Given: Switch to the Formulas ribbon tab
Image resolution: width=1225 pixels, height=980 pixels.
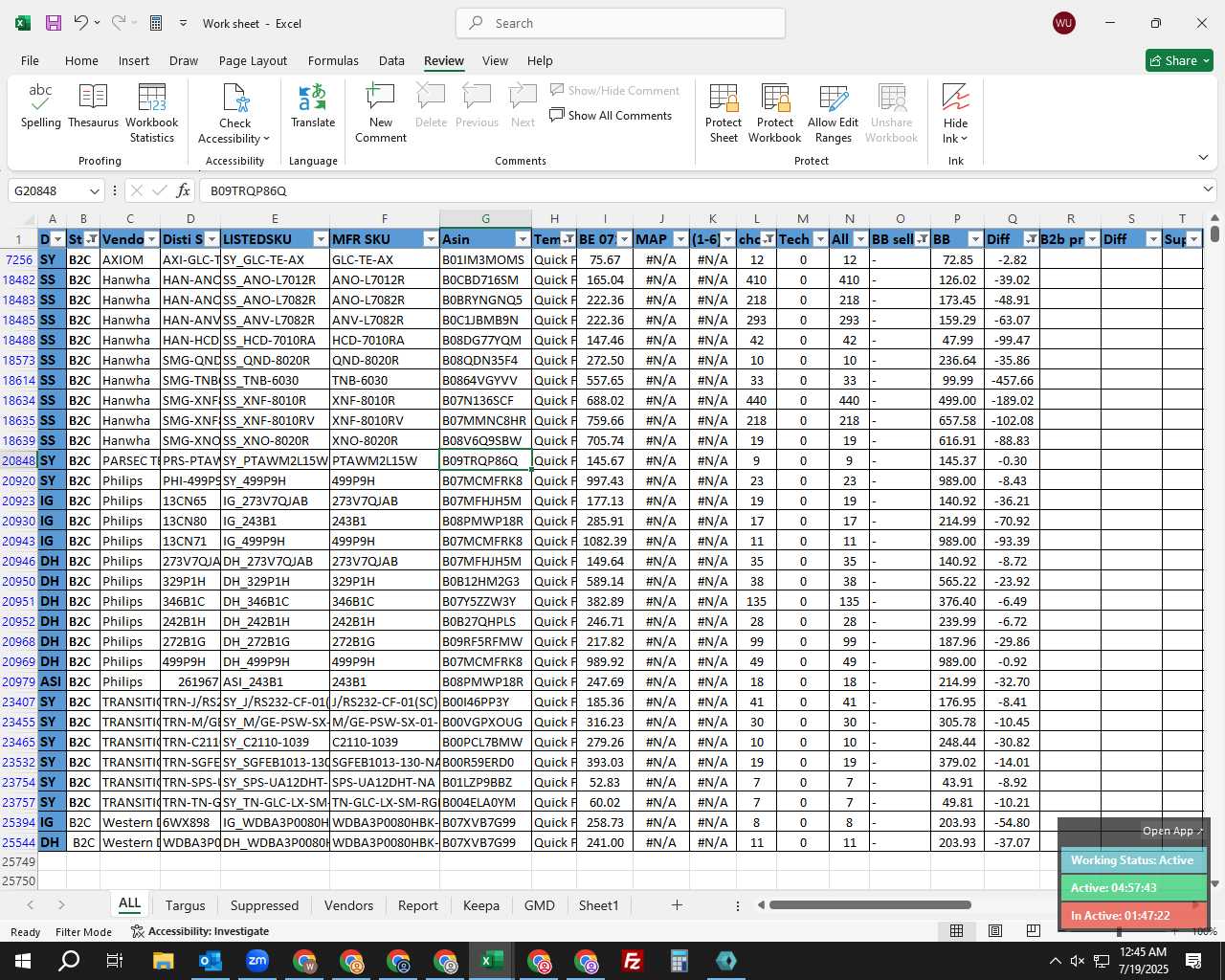Looking at the screenshot, I should pyautogui.click(x=333, y=60).
